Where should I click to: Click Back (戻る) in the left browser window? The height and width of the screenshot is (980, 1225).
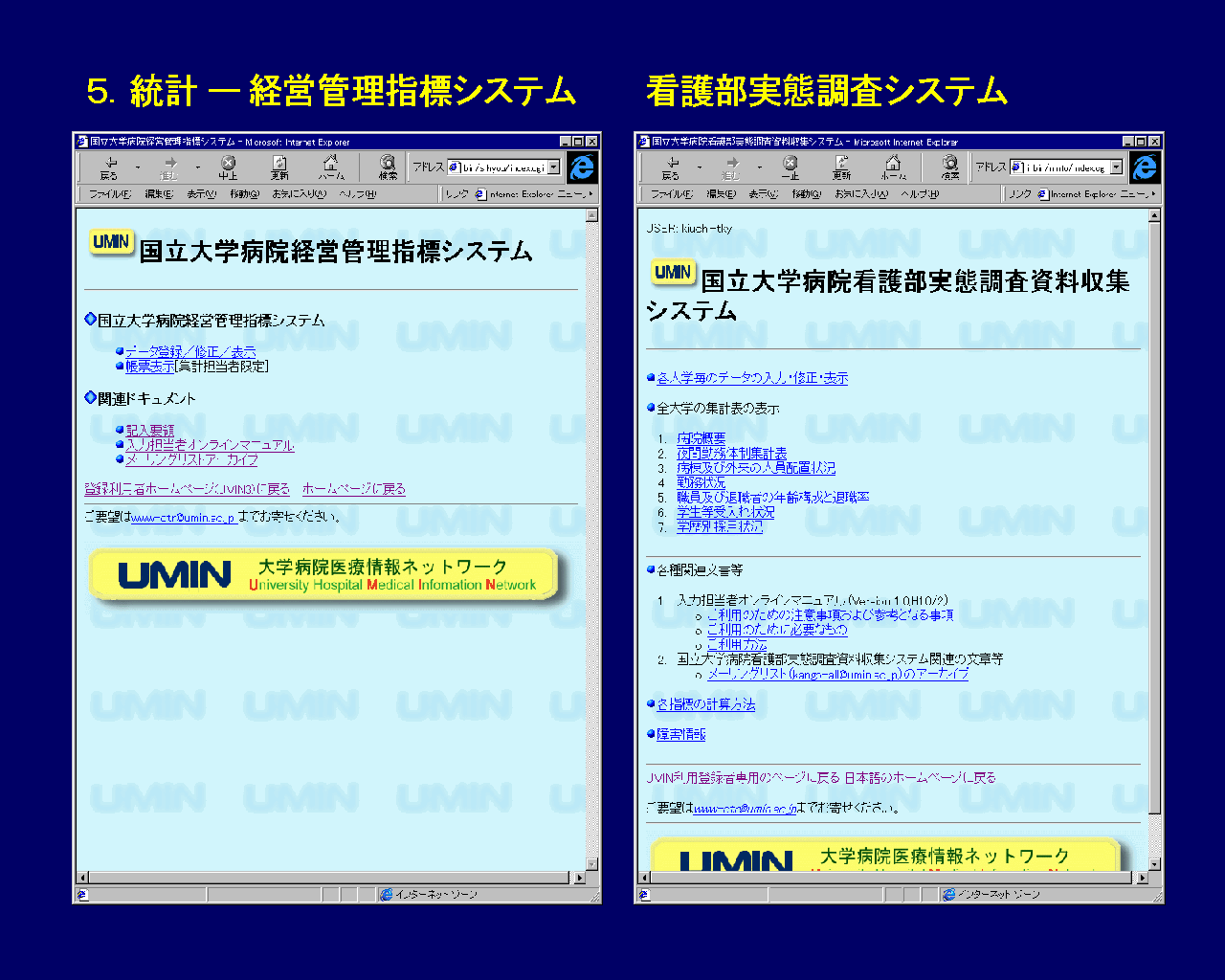(x=109, y=167)
